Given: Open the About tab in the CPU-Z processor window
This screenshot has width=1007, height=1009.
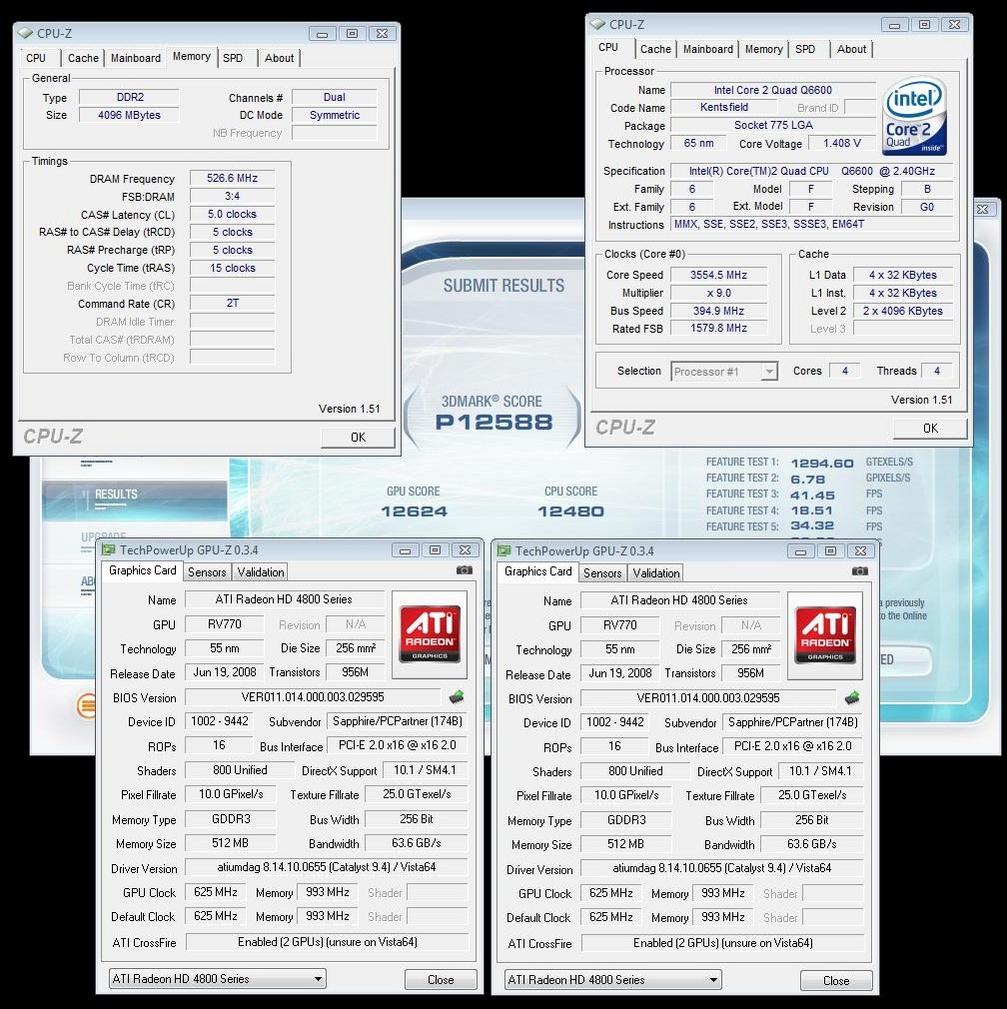Looking at the screenshot, I should [851, 49].
